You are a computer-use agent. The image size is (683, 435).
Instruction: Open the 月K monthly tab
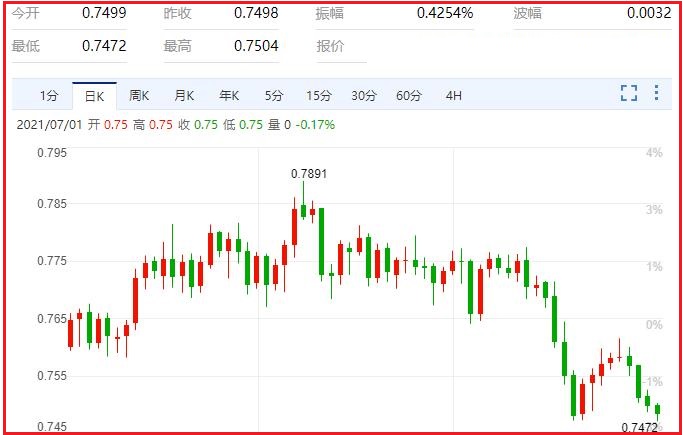[x=184, y=95]
